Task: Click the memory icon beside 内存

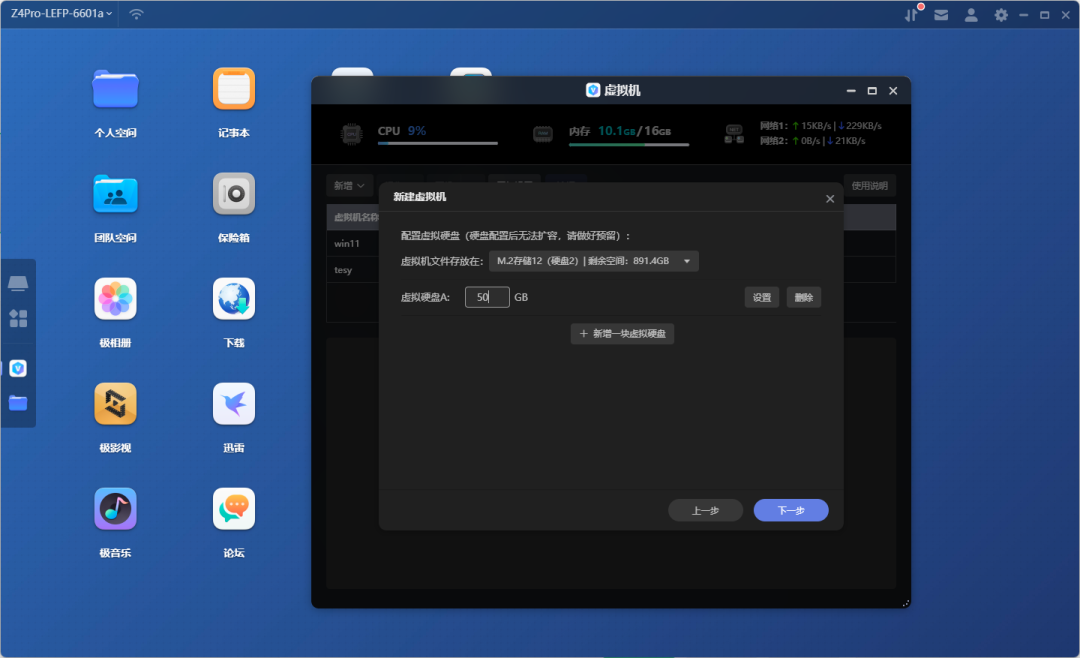Action: coord(543,134)
